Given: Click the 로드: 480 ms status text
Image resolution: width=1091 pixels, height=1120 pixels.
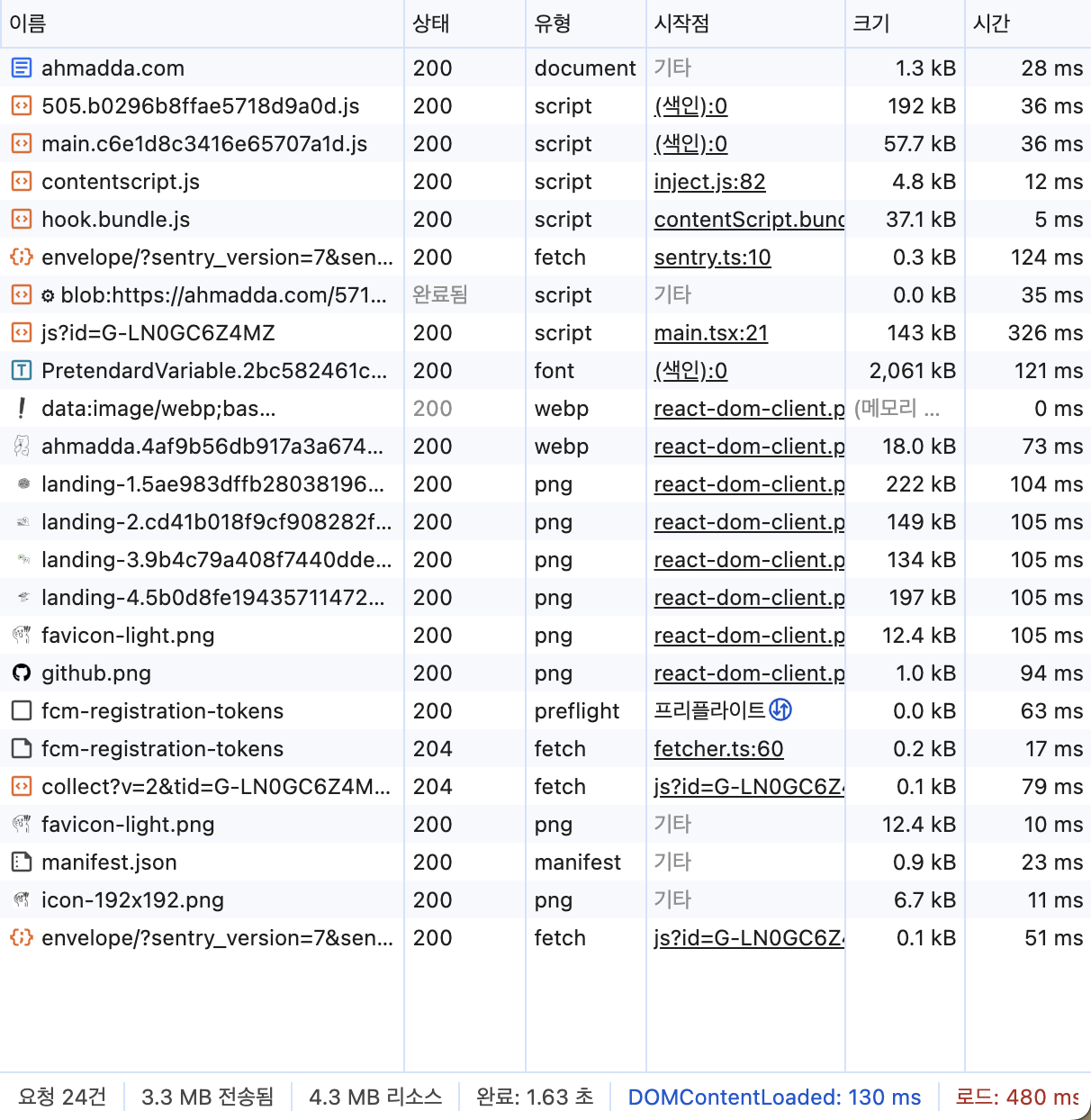Looking at the screenshot, I should 1017,1097.
